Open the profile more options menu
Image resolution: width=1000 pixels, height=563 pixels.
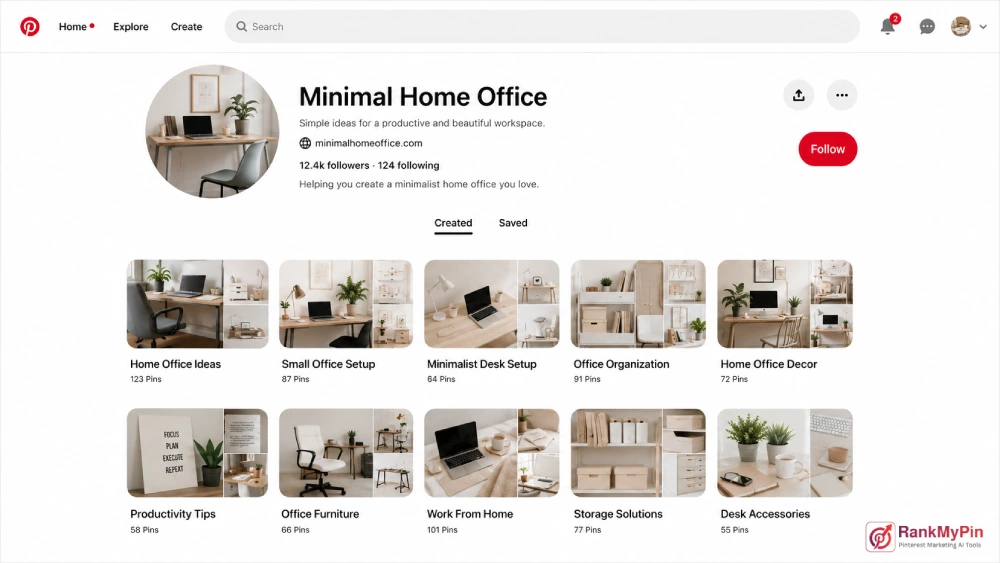point(842,96)
